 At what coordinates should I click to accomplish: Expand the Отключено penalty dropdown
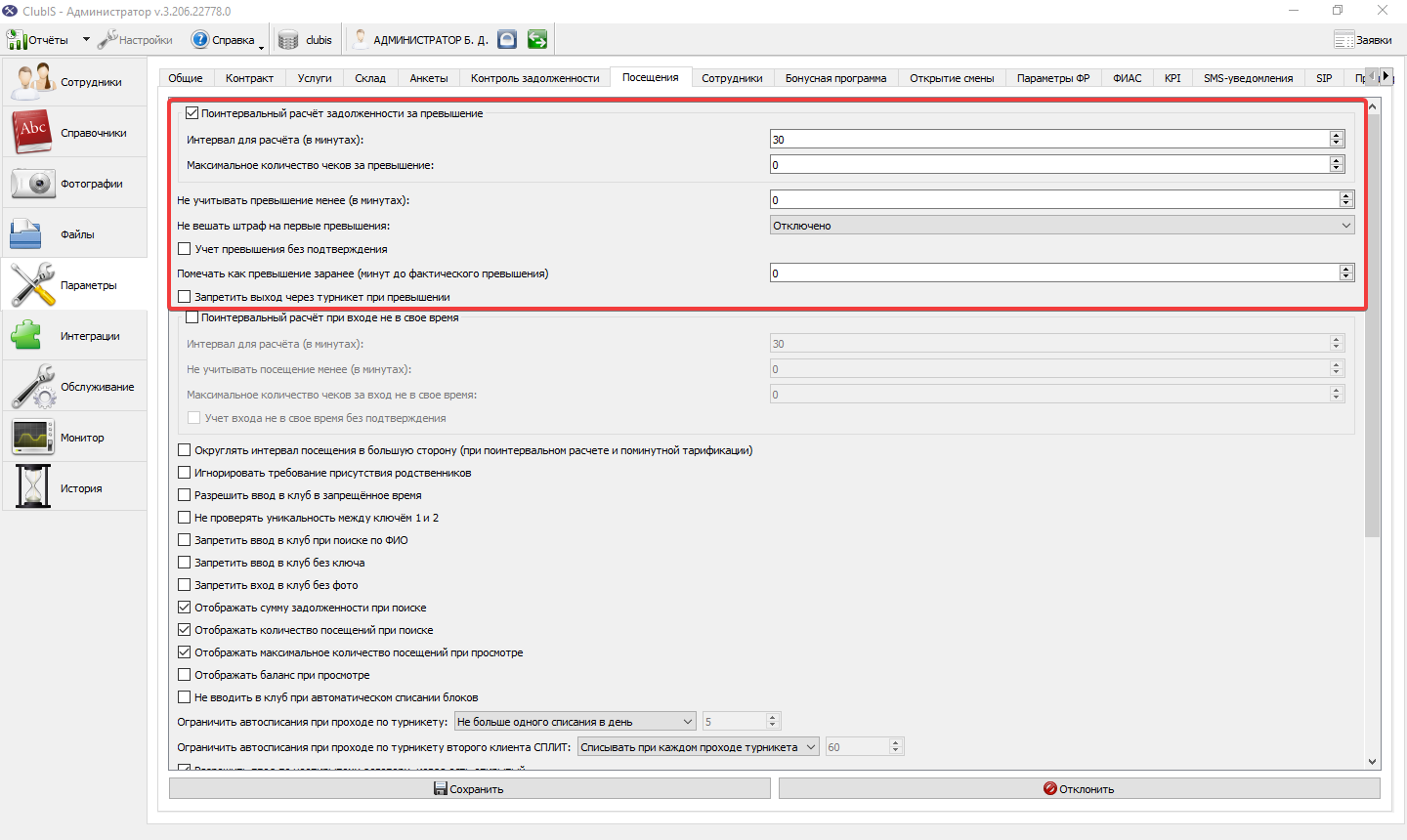pyautogui.click(x=1062, y=226)
